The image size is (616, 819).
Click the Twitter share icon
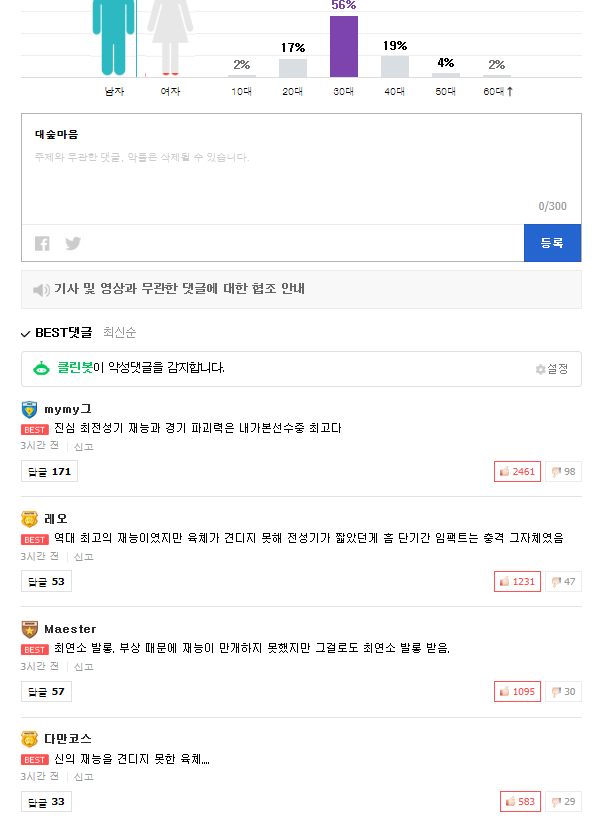pos(73,243)
